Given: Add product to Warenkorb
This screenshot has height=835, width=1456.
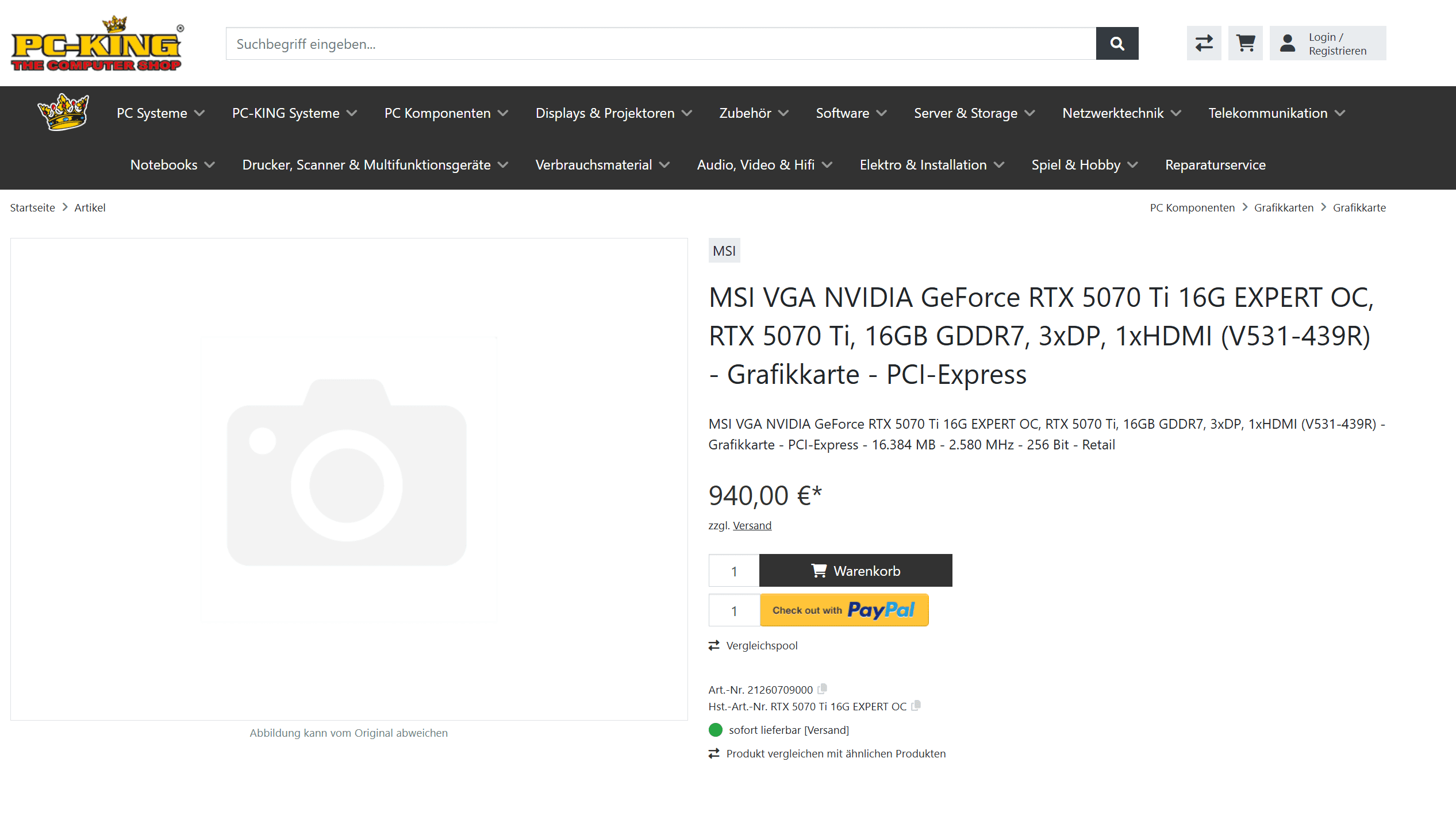Looking at the screenshot, I should [x=855, y=571].
